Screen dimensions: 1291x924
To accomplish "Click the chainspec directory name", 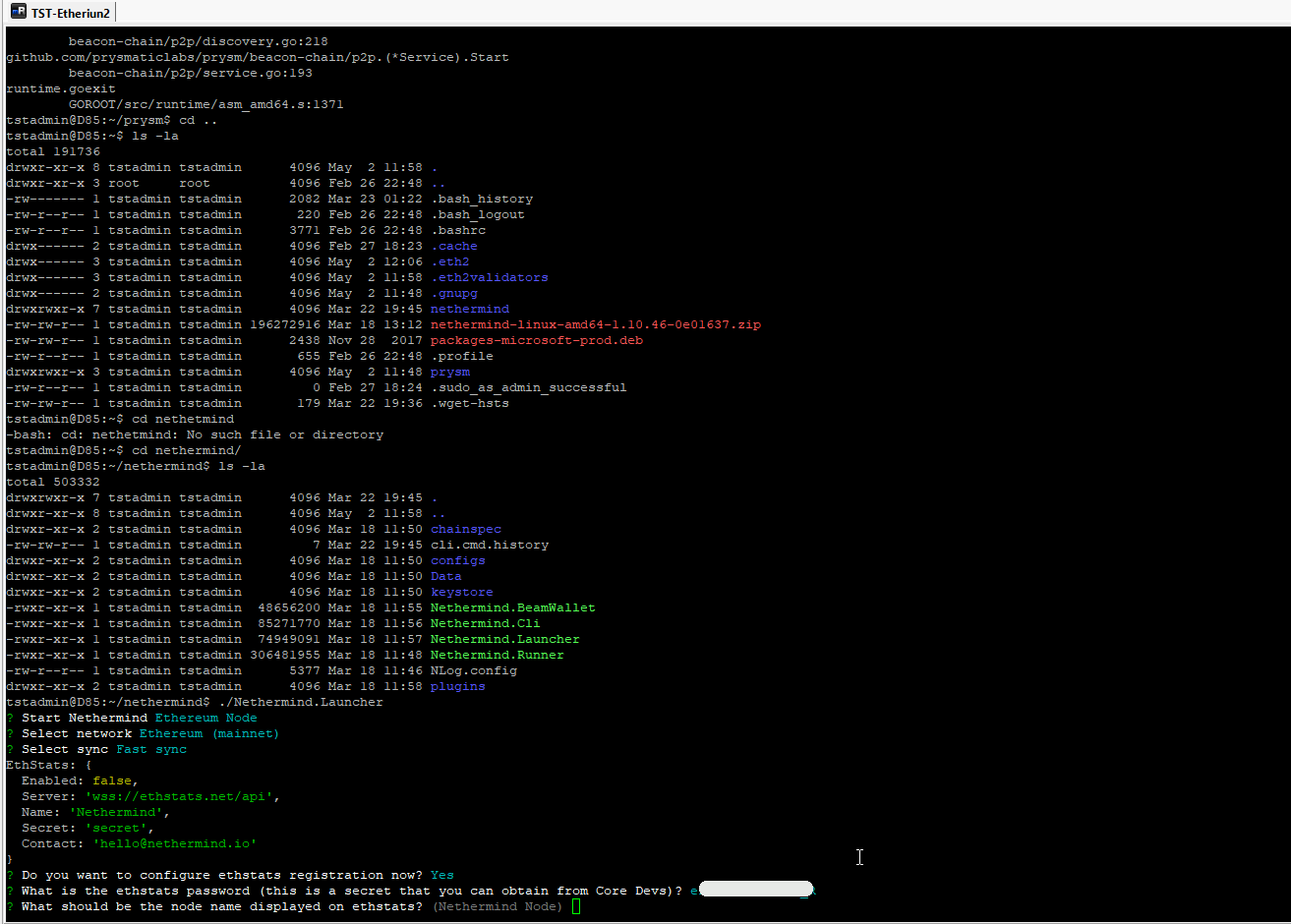I will click(466, 529).
